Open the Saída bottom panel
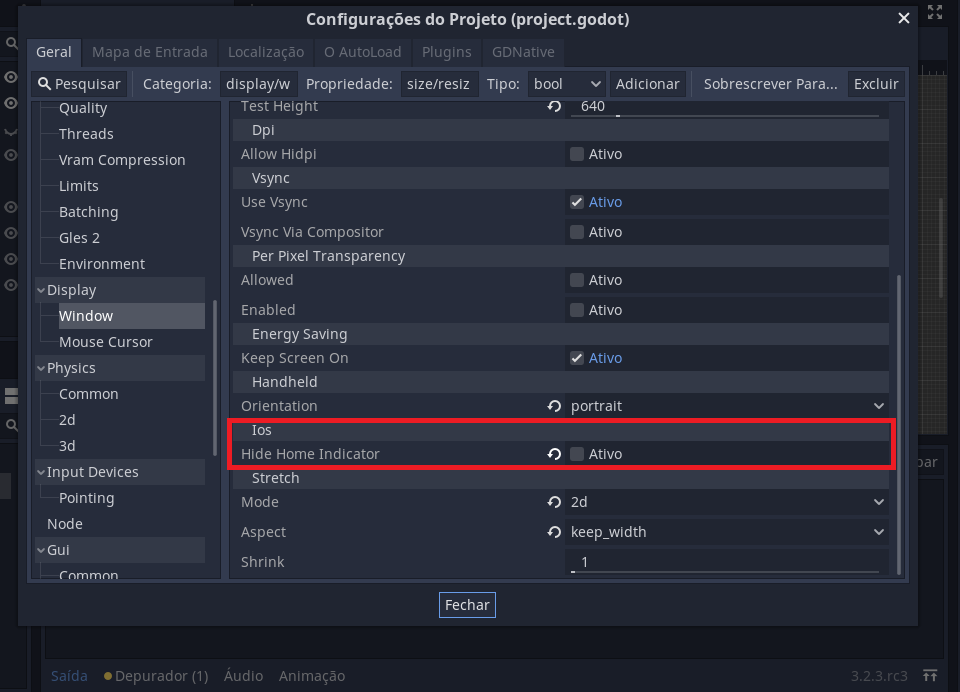The image size is (960, 692). (69, 675)
